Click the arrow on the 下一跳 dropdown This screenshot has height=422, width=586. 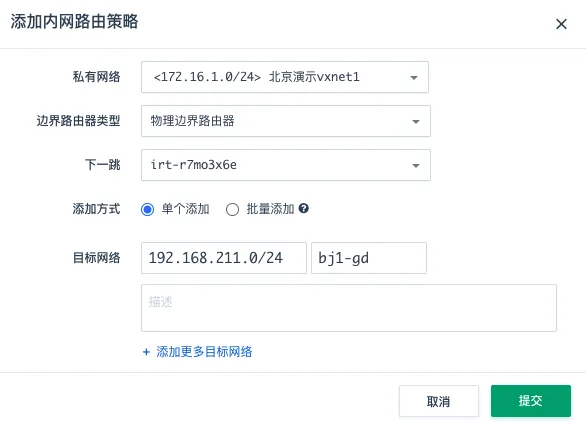click(416, 166)
